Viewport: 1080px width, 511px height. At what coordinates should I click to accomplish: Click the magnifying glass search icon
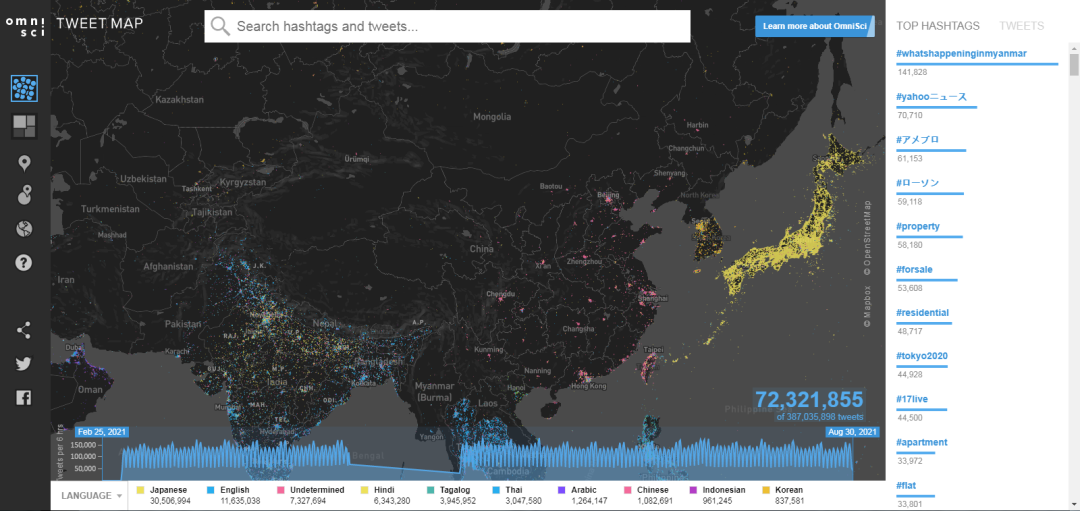tap(220, 26)
